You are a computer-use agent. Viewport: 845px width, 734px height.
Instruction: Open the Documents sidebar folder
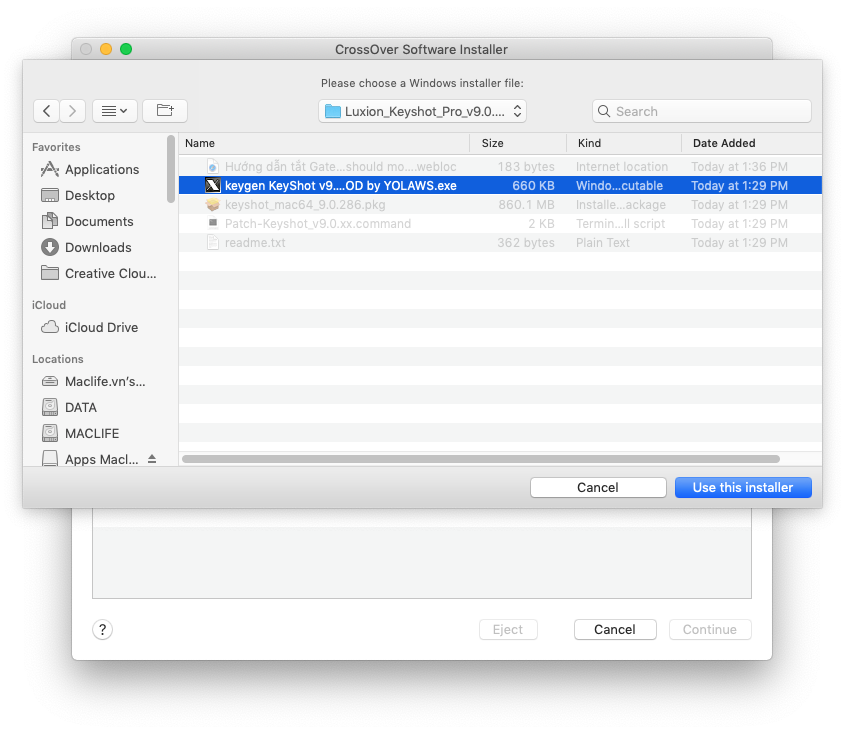[x=98, y=221]
